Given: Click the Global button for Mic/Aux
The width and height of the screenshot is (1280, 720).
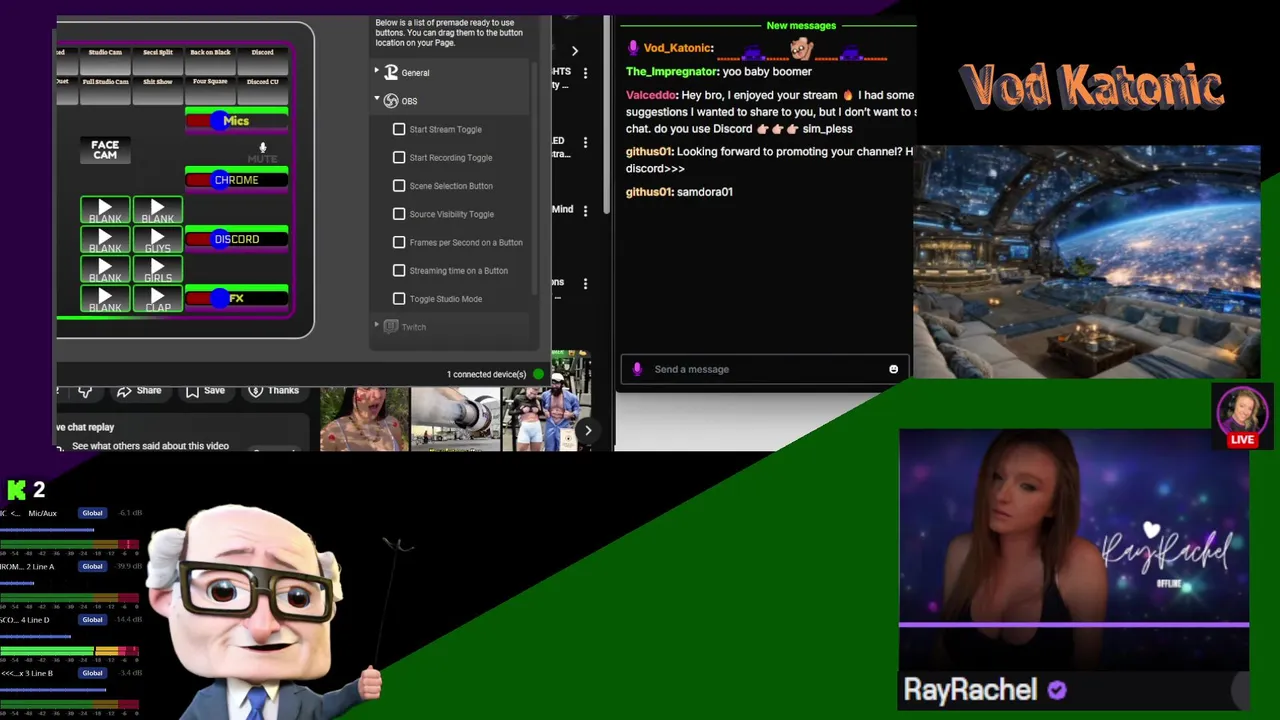Looking at the screenshot, I should tap(92, 513).
